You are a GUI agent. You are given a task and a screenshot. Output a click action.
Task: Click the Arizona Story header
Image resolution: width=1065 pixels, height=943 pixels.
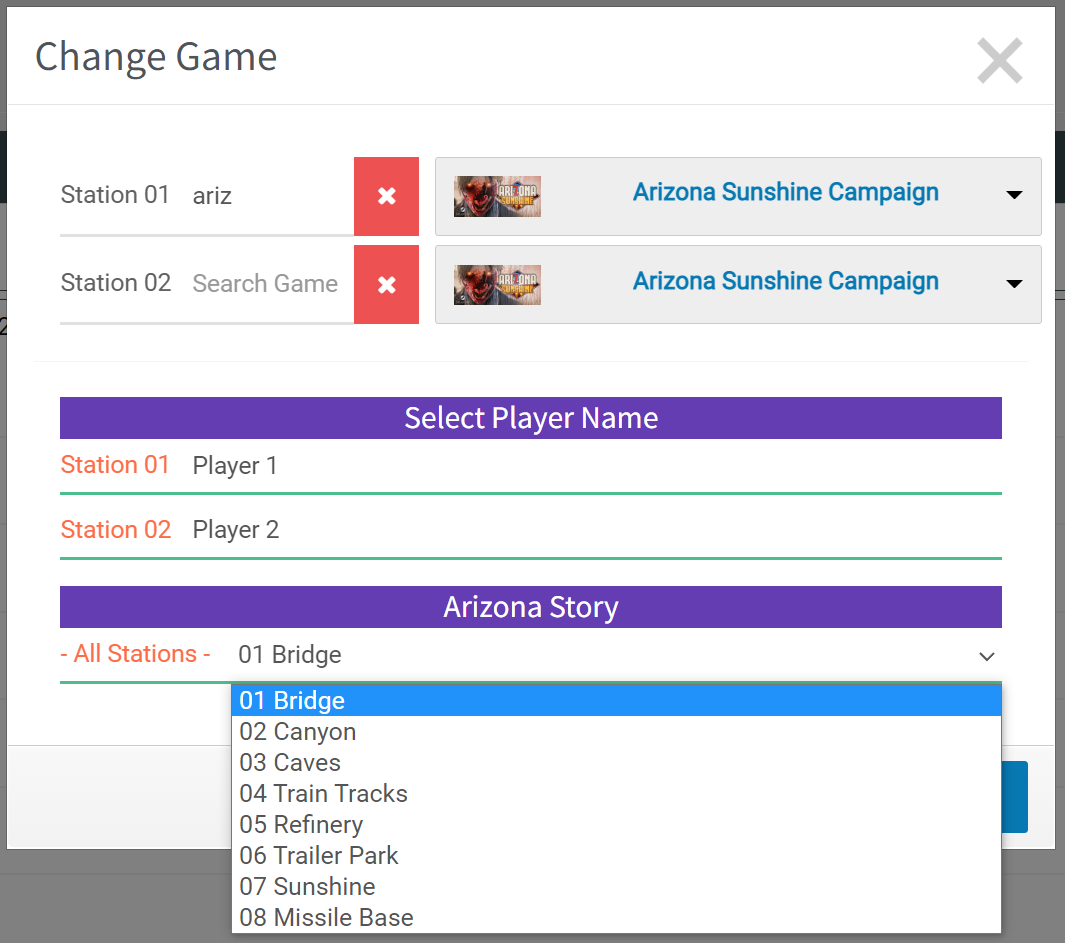coord(531,607)
